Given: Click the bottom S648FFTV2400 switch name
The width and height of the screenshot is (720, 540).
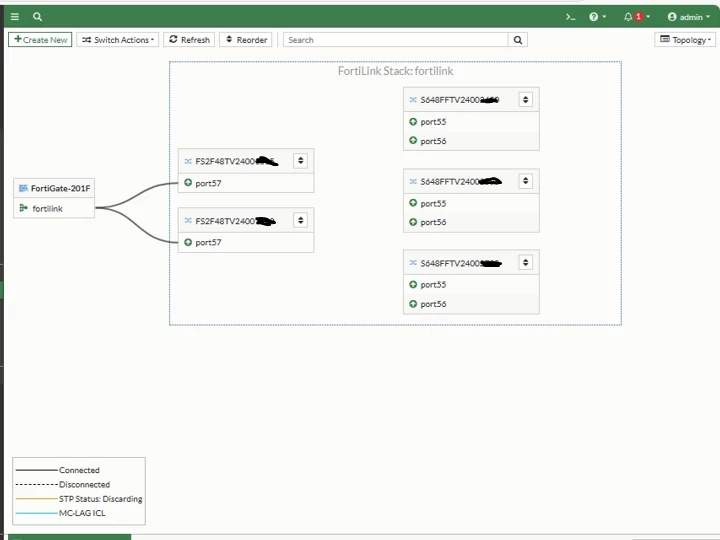Looking at the screenshot, I should [461, 263].
